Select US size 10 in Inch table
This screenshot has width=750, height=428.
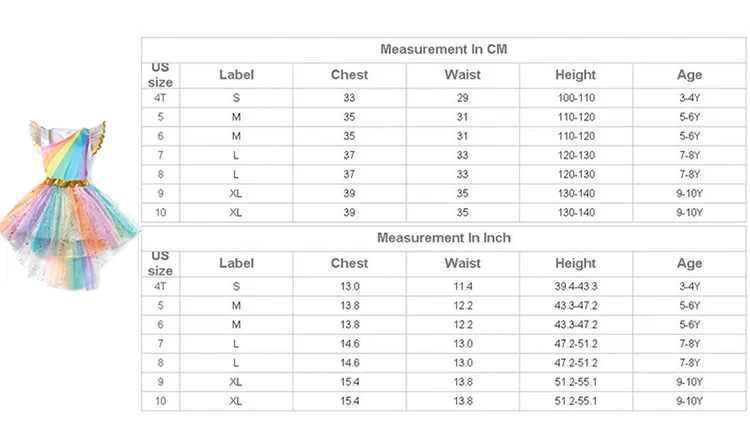(160, 401)
